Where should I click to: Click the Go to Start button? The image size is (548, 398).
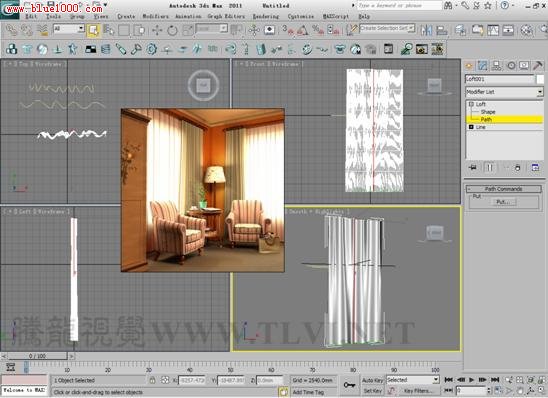(x=449, y=380)
